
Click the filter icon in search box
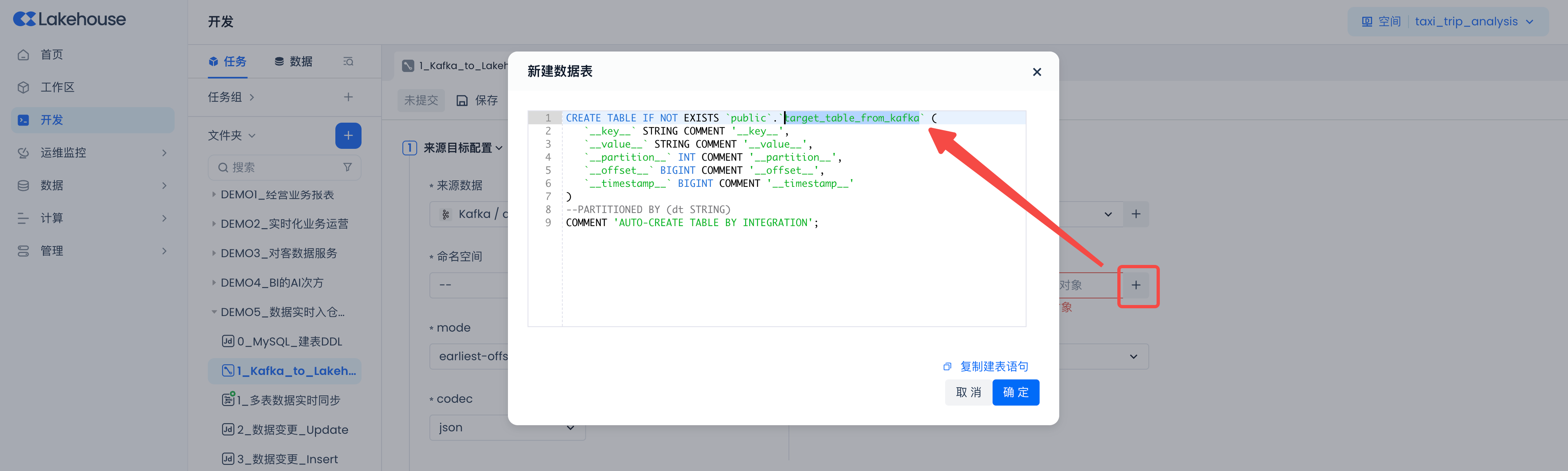click(348, 167)
